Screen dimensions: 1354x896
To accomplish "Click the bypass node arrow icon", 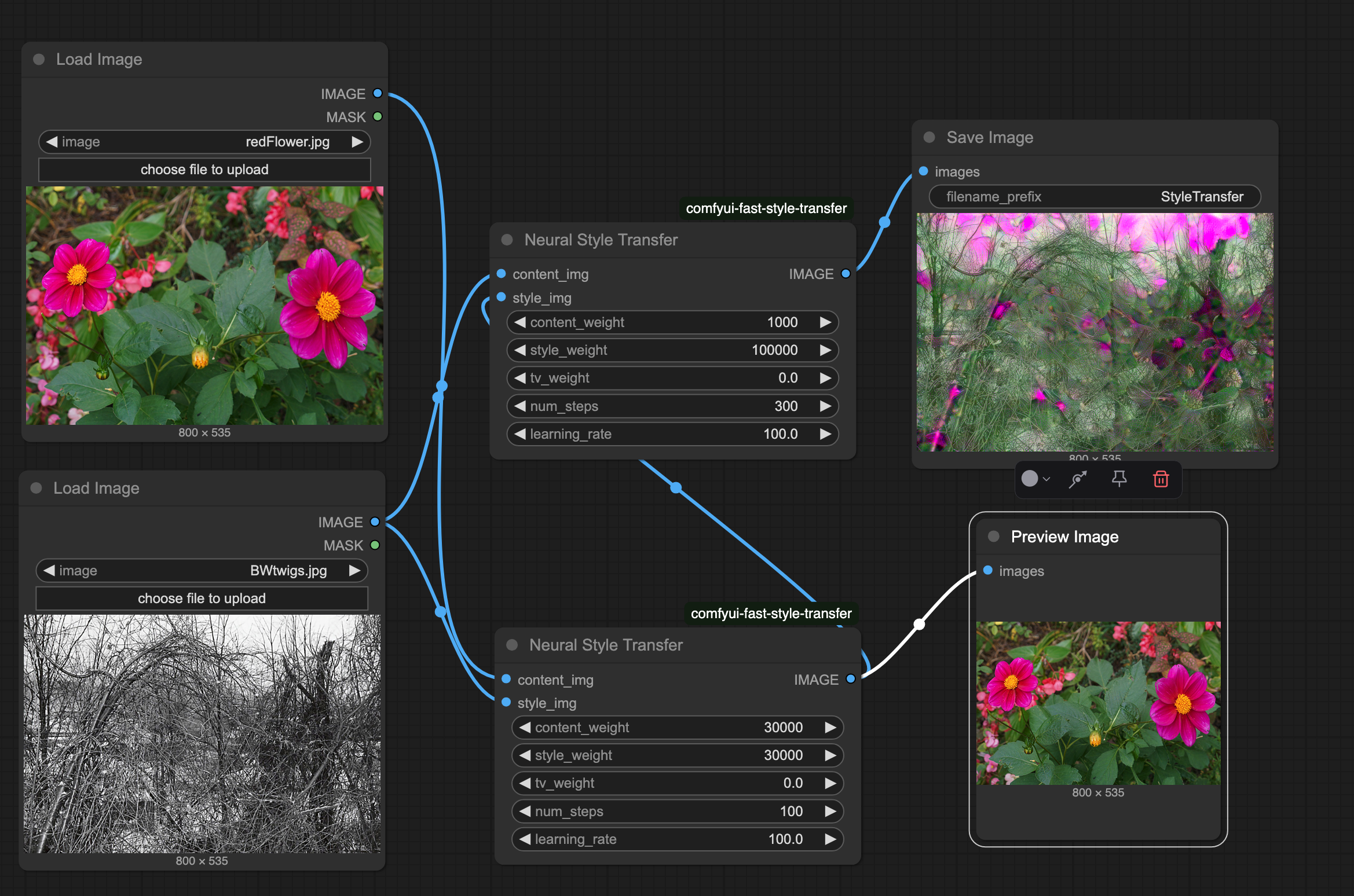I will click(1077, 479).
